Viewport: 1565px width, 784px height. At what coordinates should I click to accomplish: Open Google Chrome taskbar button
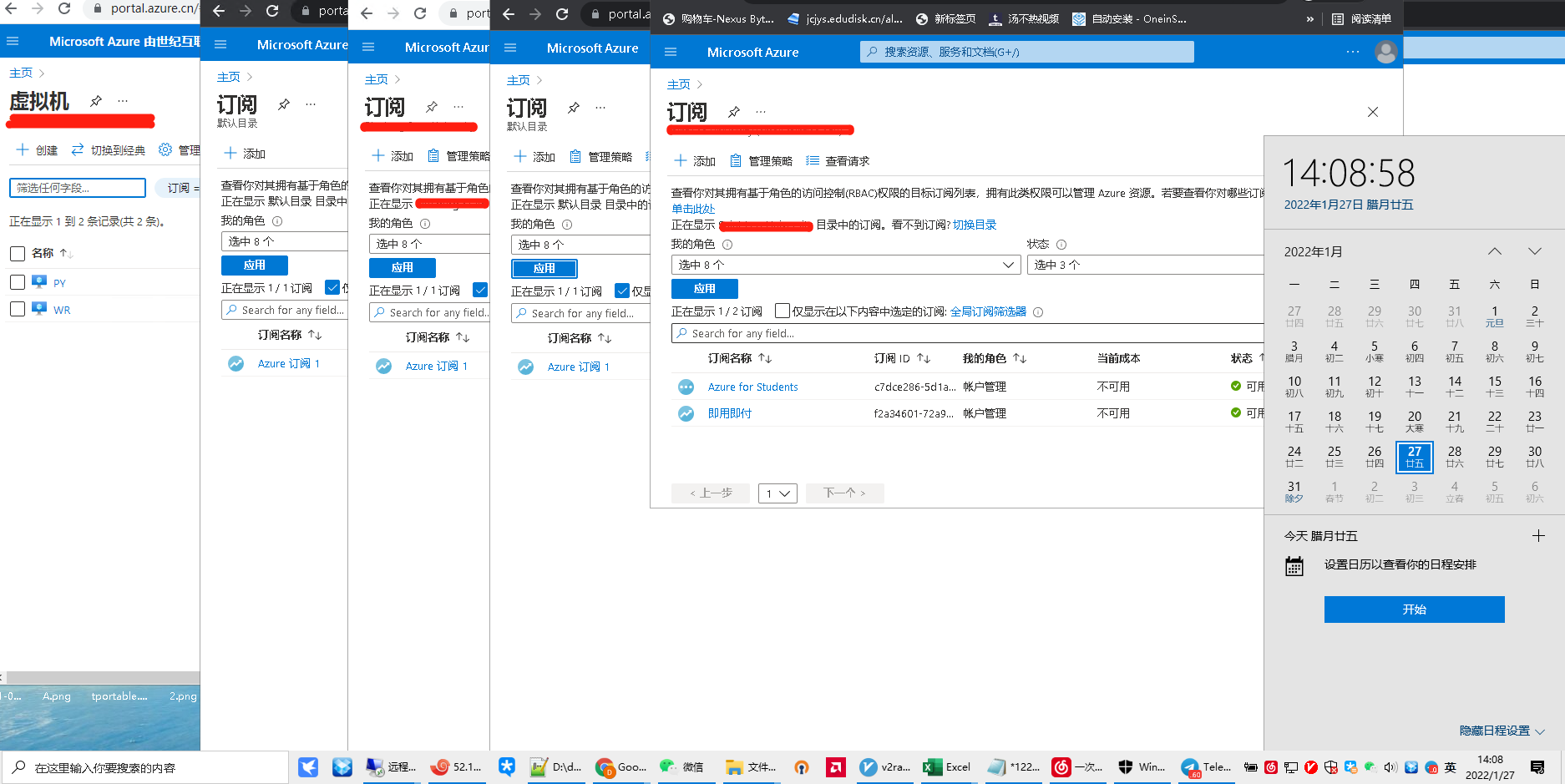point(620,766)
